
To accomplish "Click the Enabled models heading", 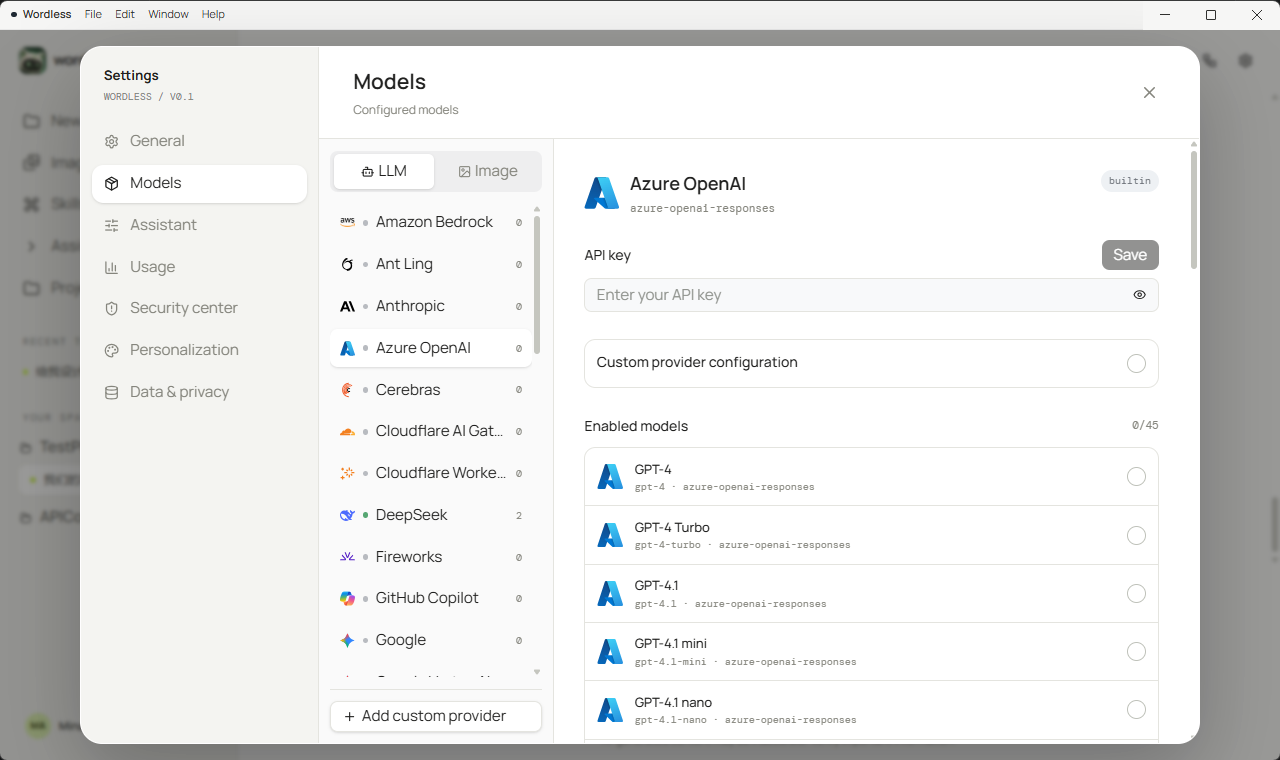I will (x=636, y=426).
